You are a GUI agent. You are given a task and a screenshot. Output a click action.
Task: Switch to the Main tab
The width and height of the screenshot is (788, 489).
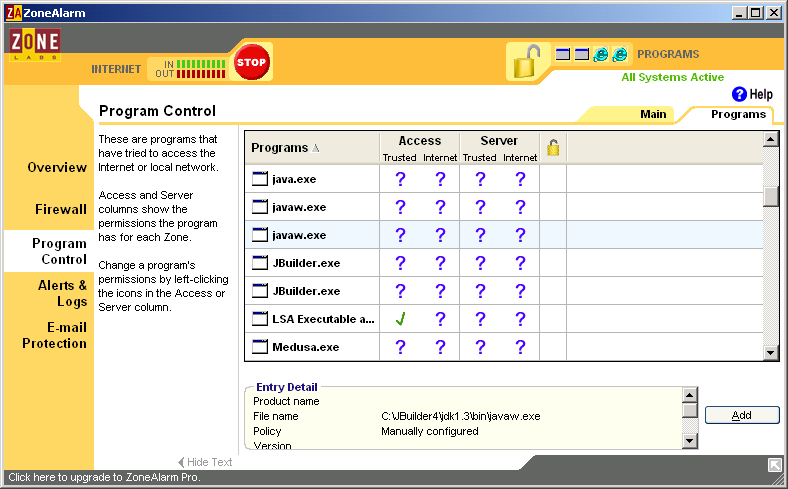point(652,114)
